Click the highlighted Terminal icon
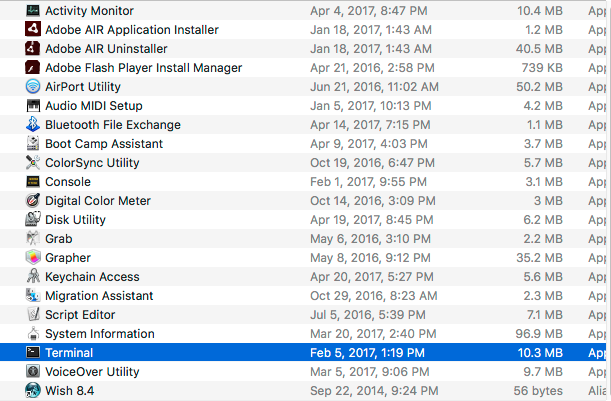 [x=33, y=352]
